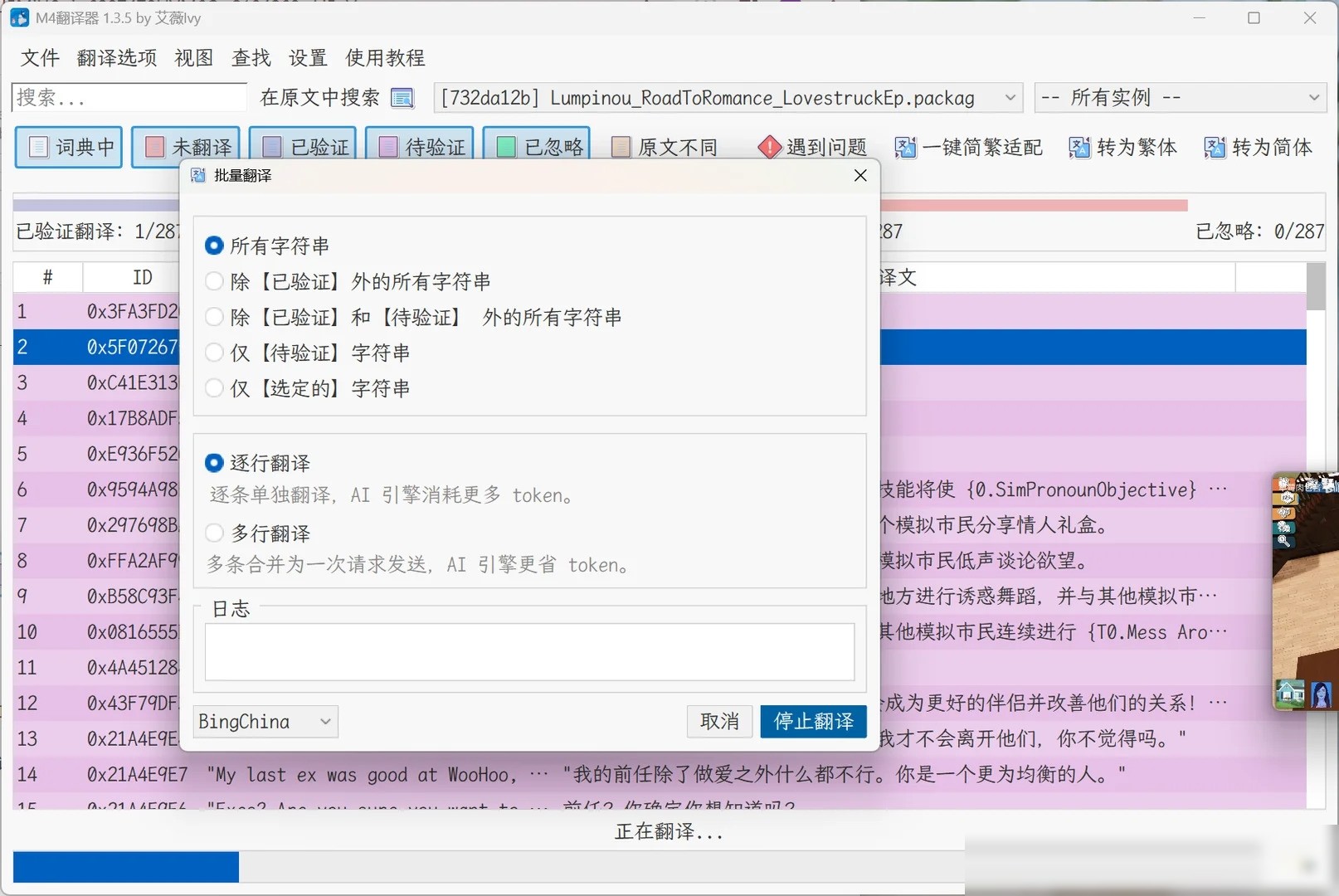This screenshot has width=1339, height=896.
Task: Click the 遇到问题 red warning icon
Action: click(769, 148)
